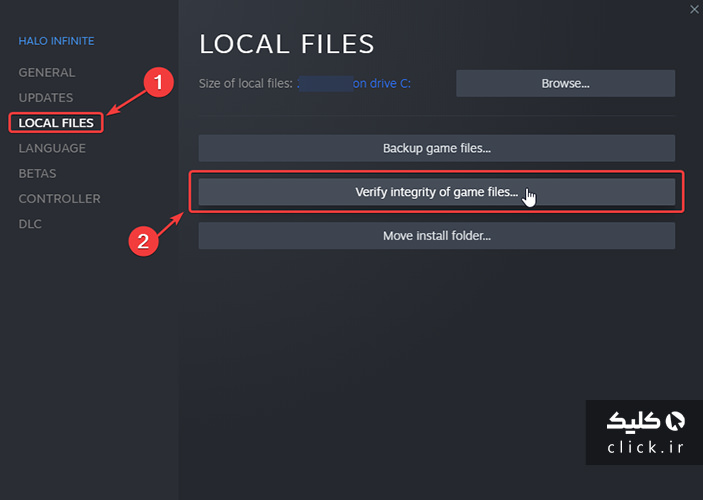Open the Language tab
Viewport: 703px width, 500px height.
pyautogui.click(x=52, y=148)
